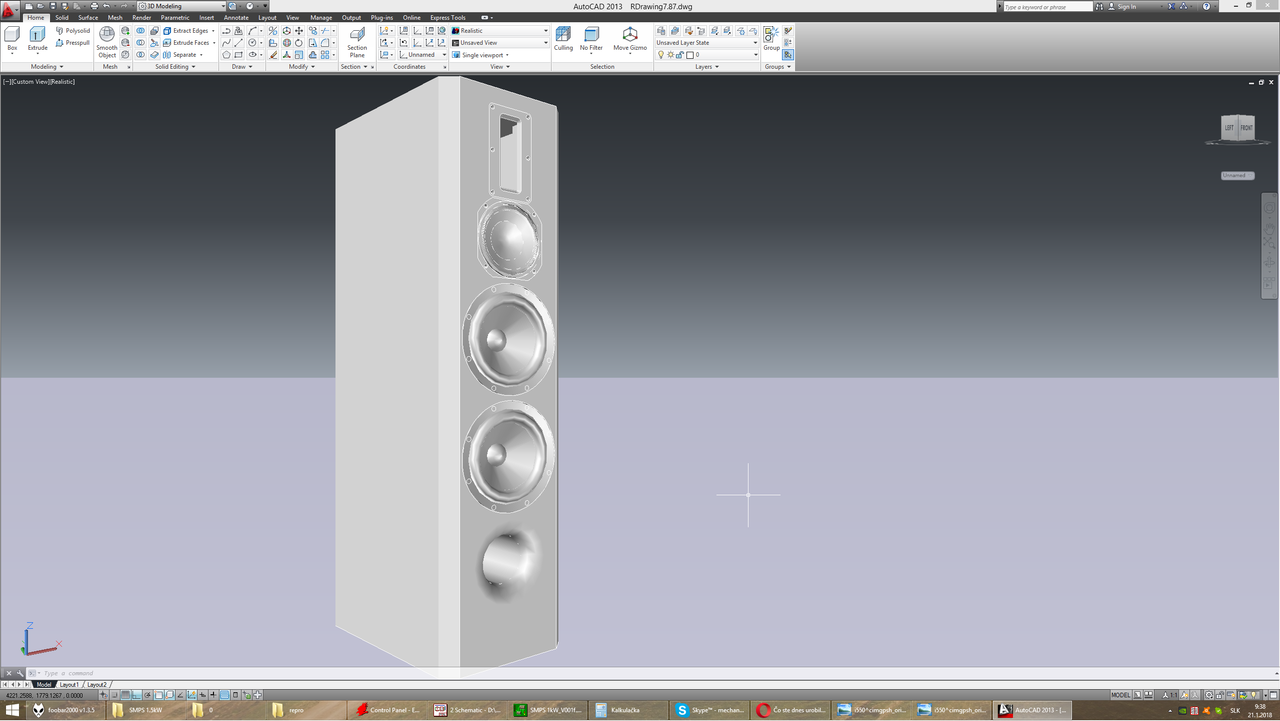Expand the Single viewport dropdown
This screenshot has width=1280, height=721.
coord(481,55)
